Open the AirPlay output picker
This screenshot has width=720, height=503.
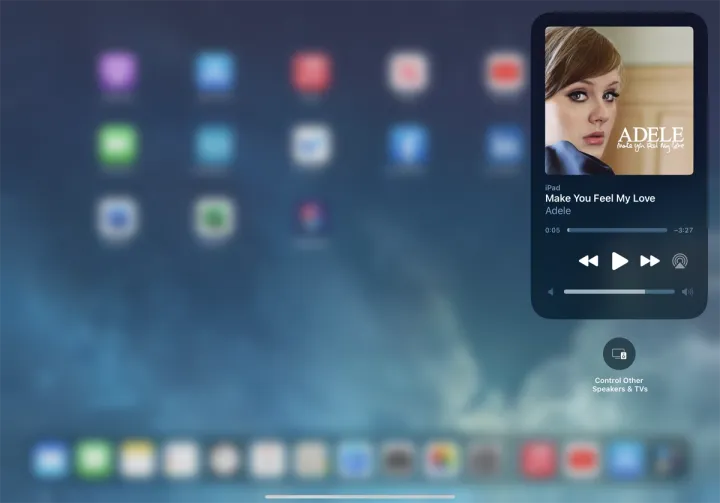(x=680, y=261)
